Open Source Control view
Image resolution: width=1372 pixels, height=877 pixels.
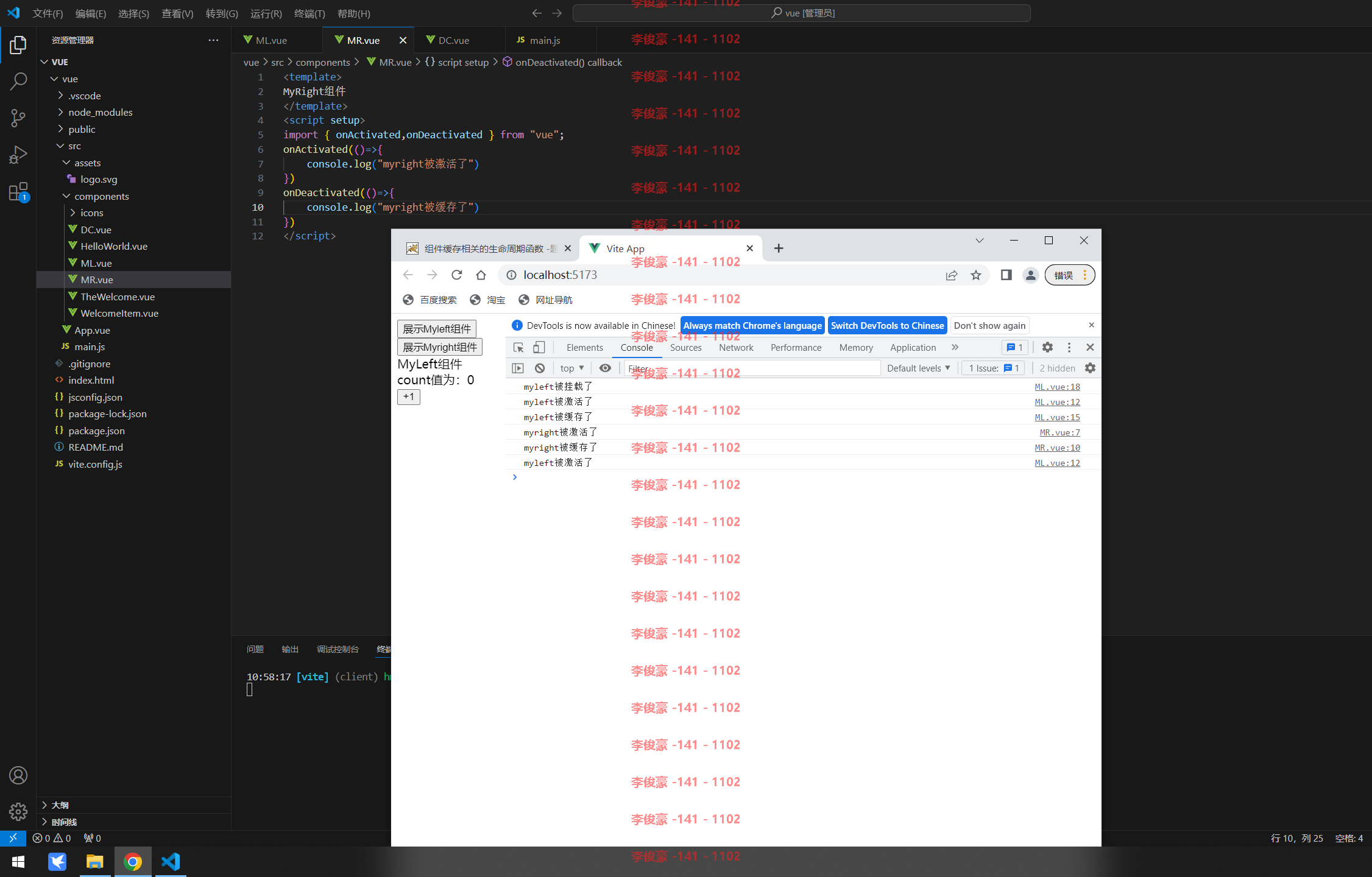(18, 118)
